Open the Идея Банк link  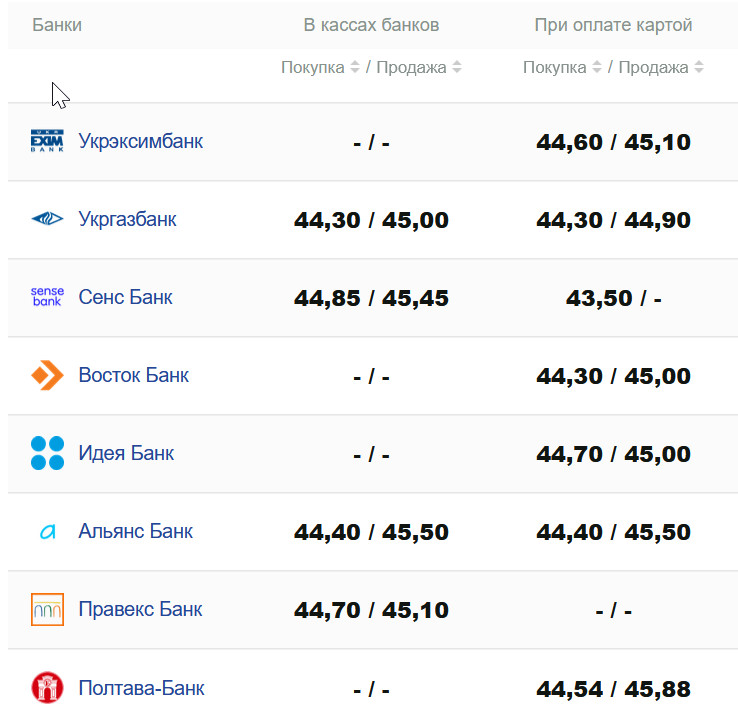[126, 453]
